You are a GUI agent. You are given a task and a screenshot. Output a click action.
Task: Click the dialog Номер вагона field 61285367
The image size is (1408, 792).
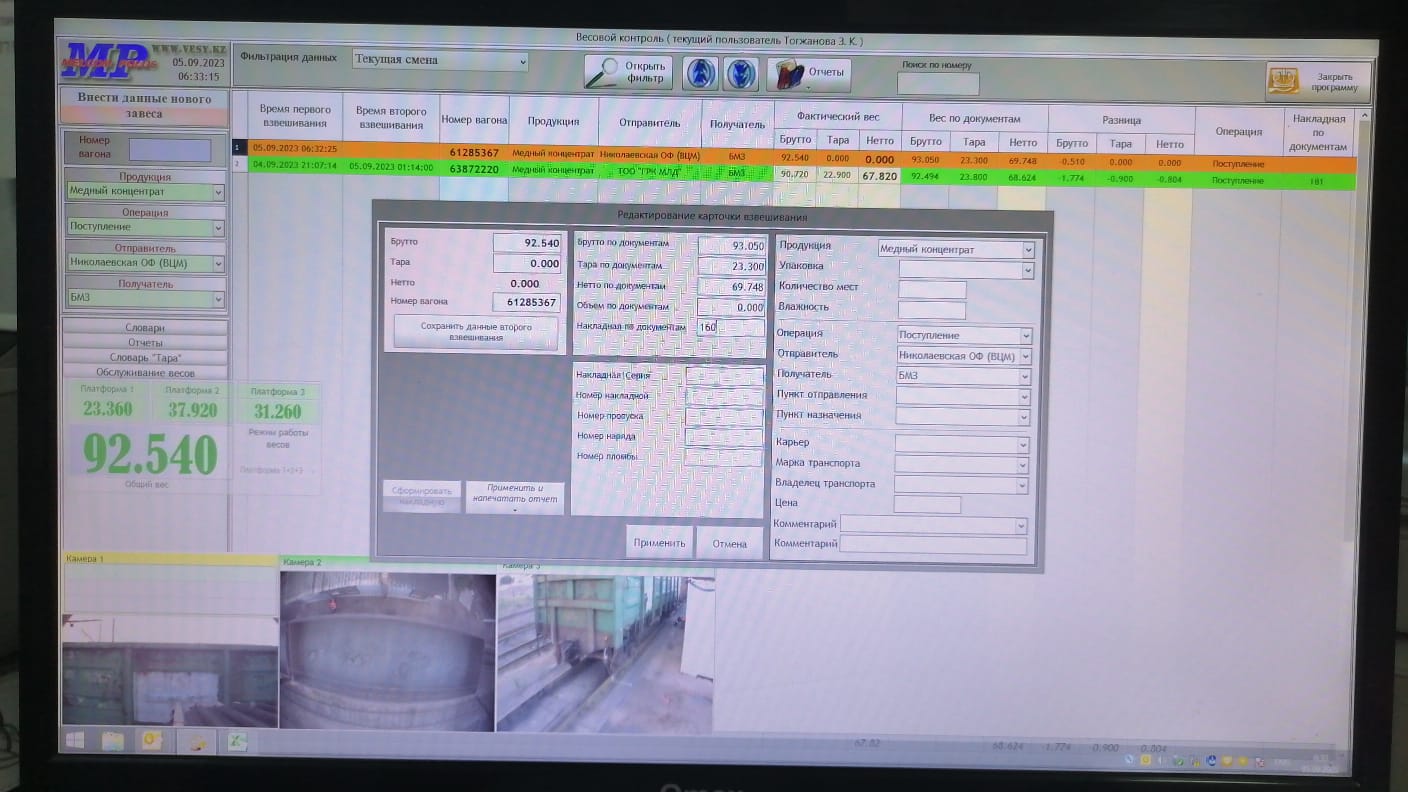(527, 302)
